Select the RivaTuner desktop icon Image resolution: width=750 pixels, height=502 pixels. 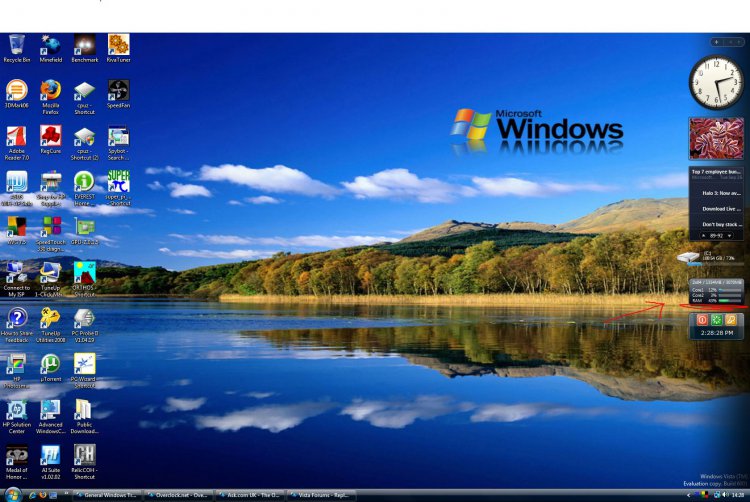118,48
